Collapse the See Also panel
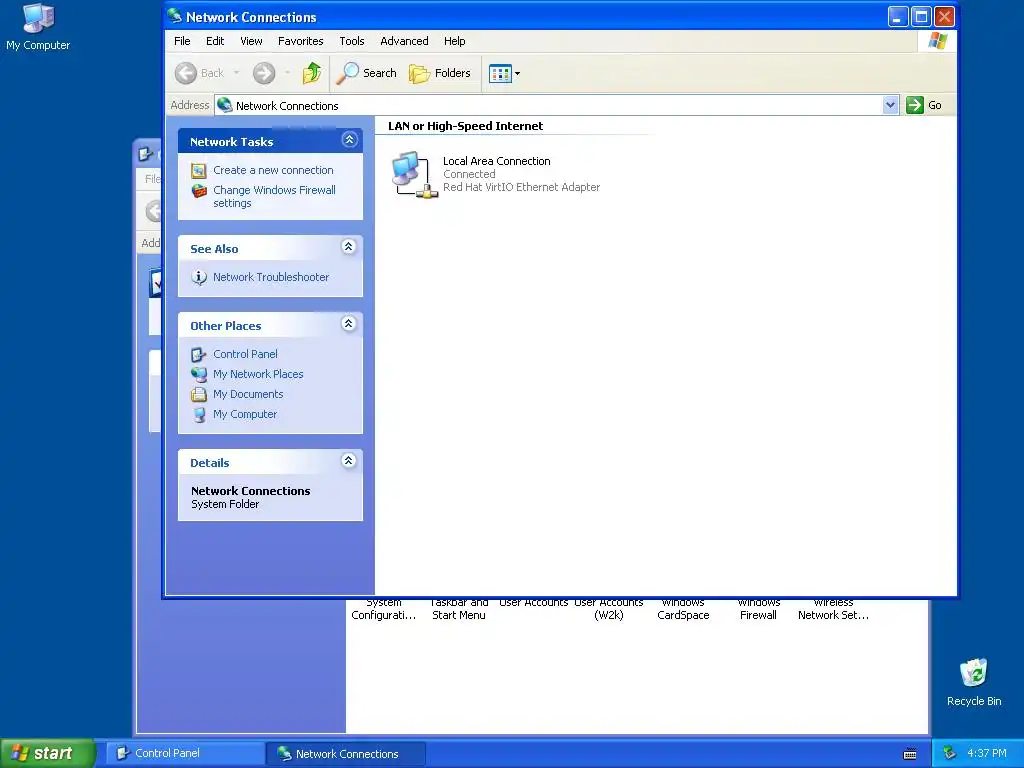 coord(349,246)
